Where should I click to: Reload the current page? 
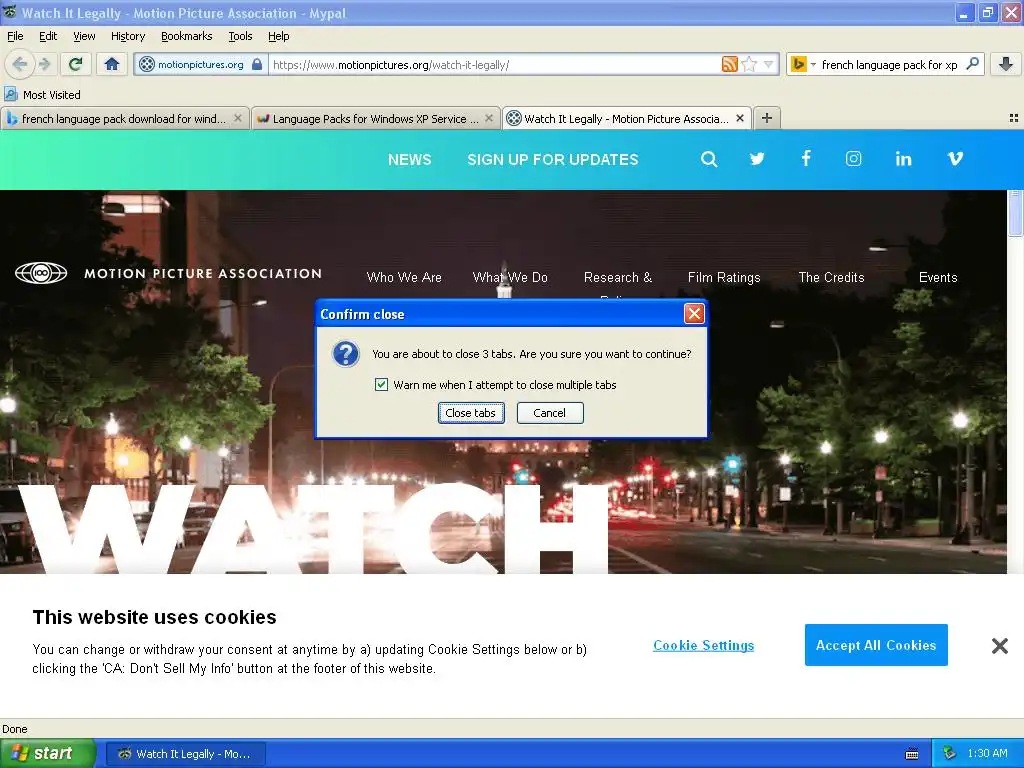(76, 64)
